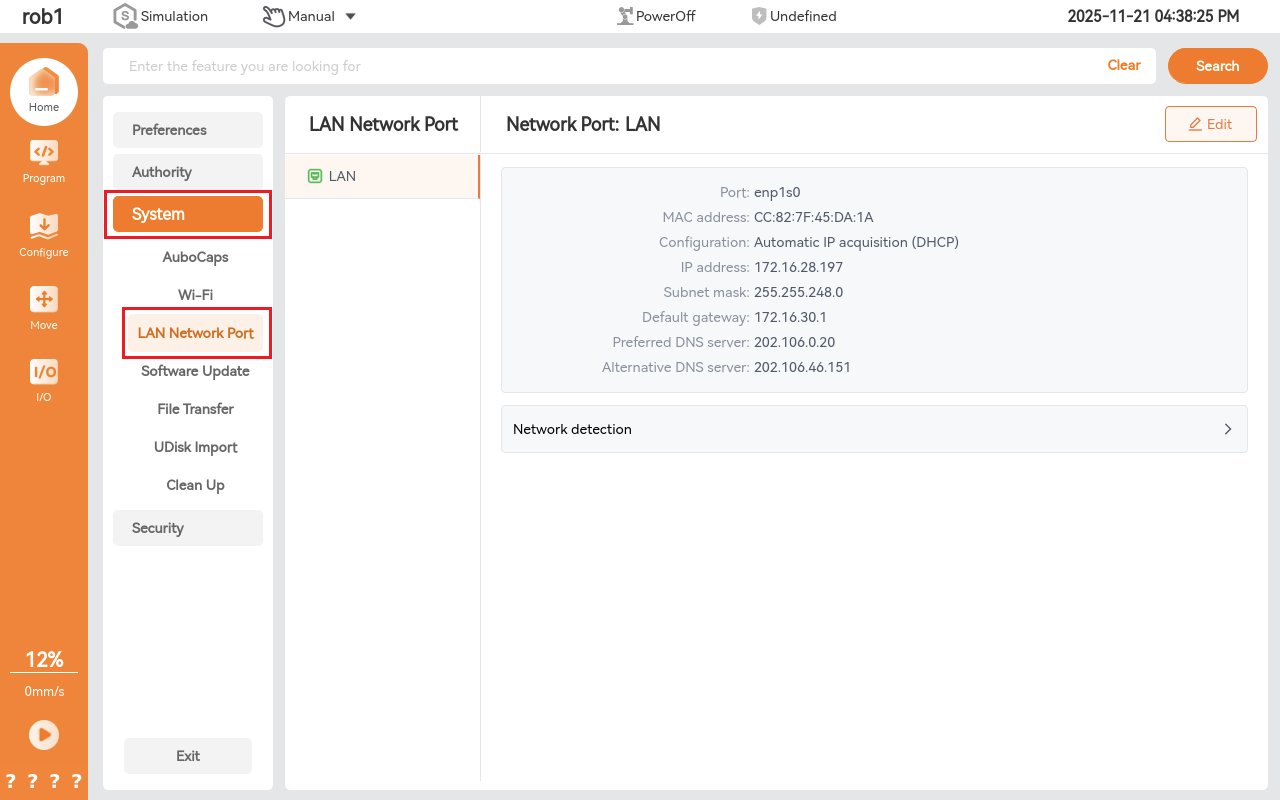The image size is (1280, 800).
Task: Collapse the System settings category
Action: (188, 214)
